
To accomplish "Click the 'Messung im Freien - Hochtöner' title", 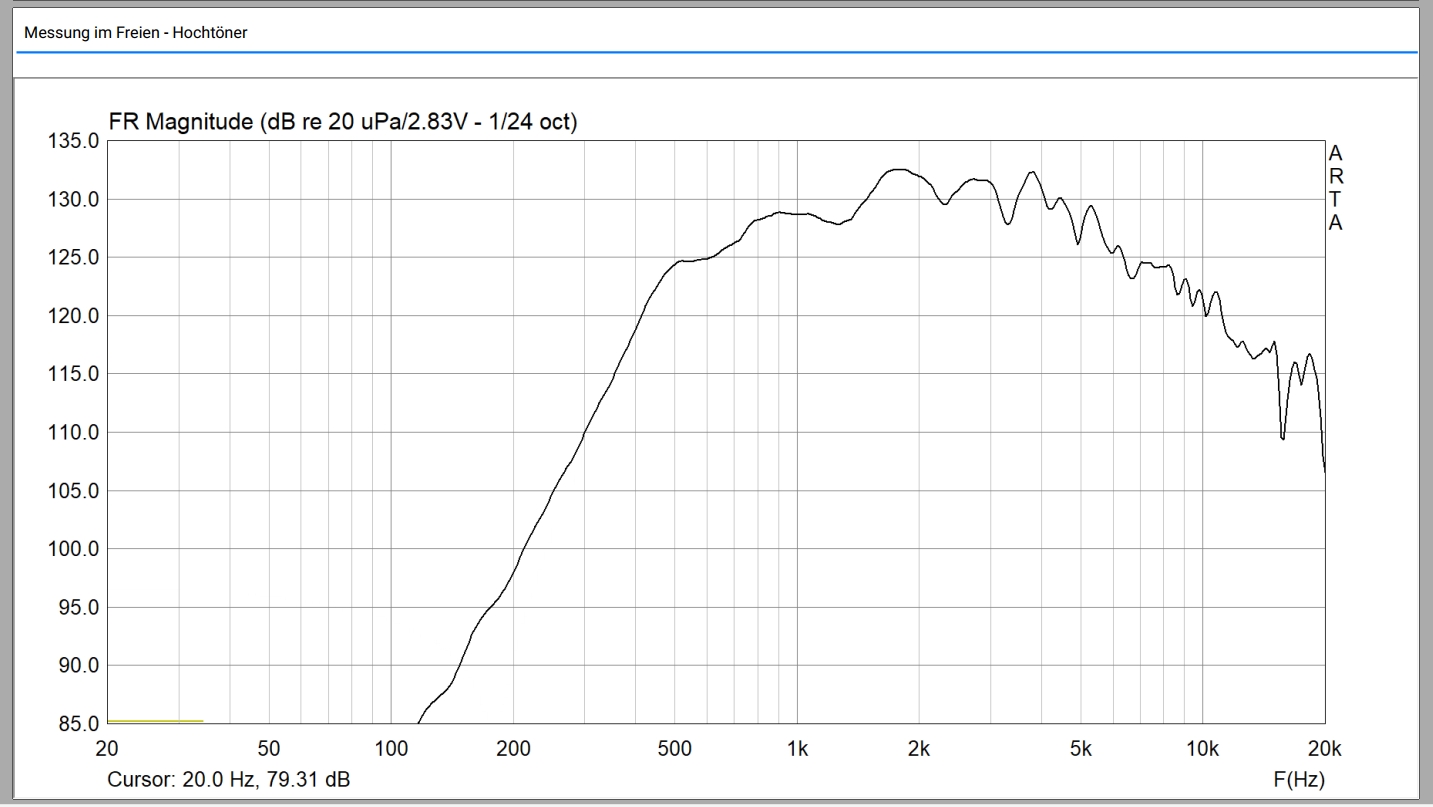I will [135, 33].
